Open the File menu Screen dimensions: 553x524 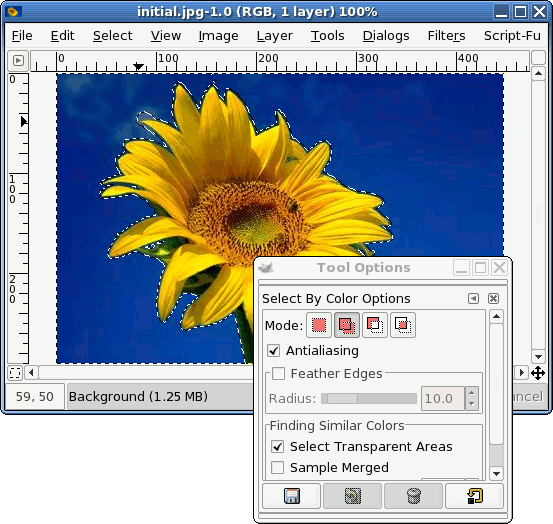(22, 36)
